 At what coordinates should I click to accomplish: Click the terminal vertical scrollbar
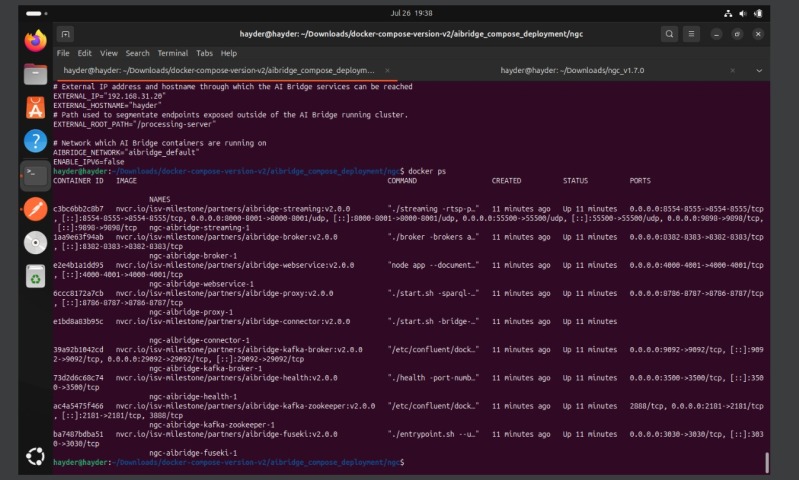click(x=767, y=462)
